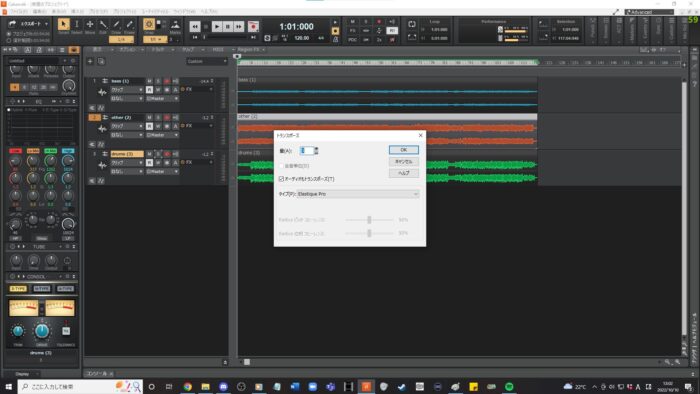Start playback with the Play button
The height and width of the screenshot is (394, 700).
(x=217, y=27)
